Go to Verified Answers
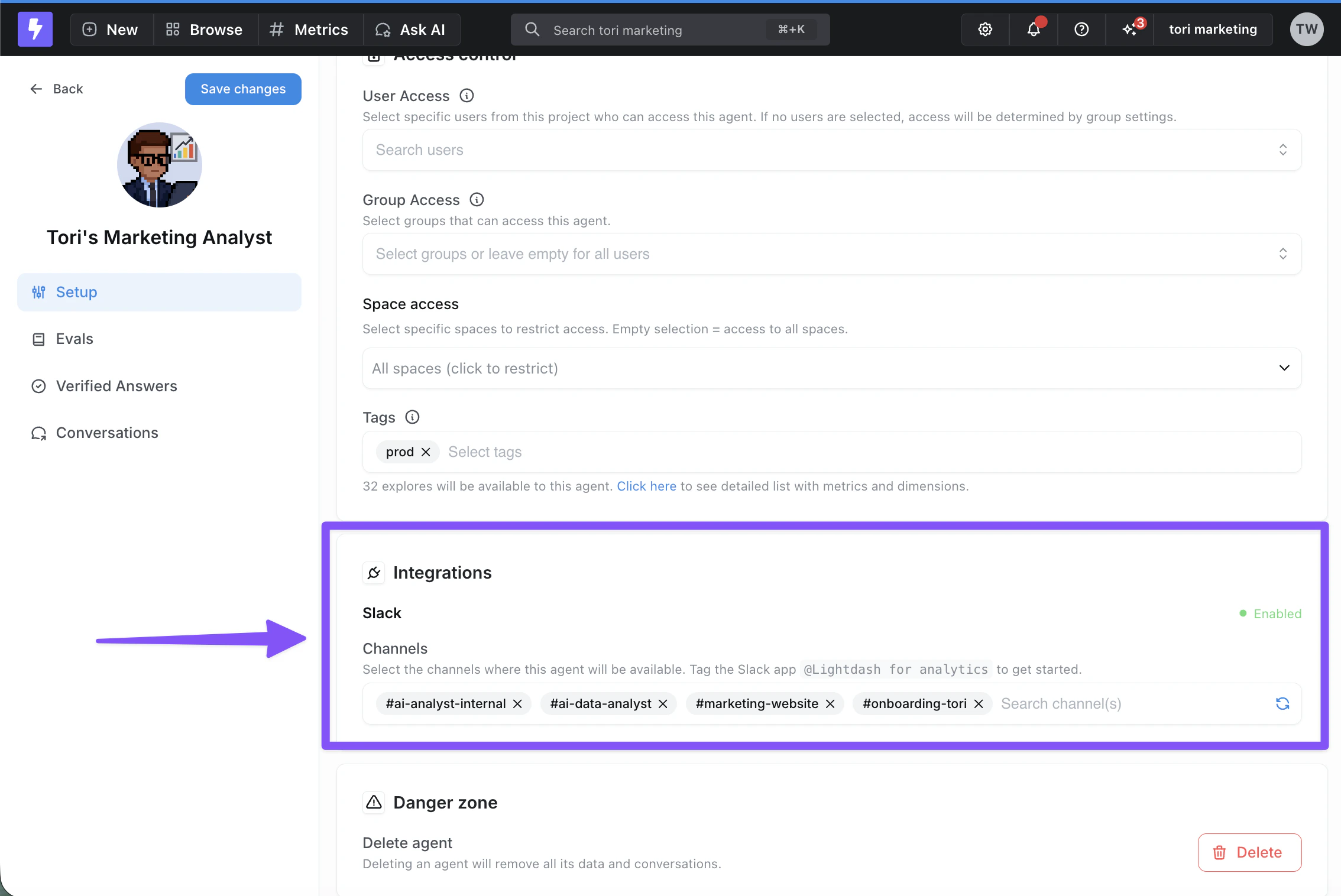 click(116, 386)
